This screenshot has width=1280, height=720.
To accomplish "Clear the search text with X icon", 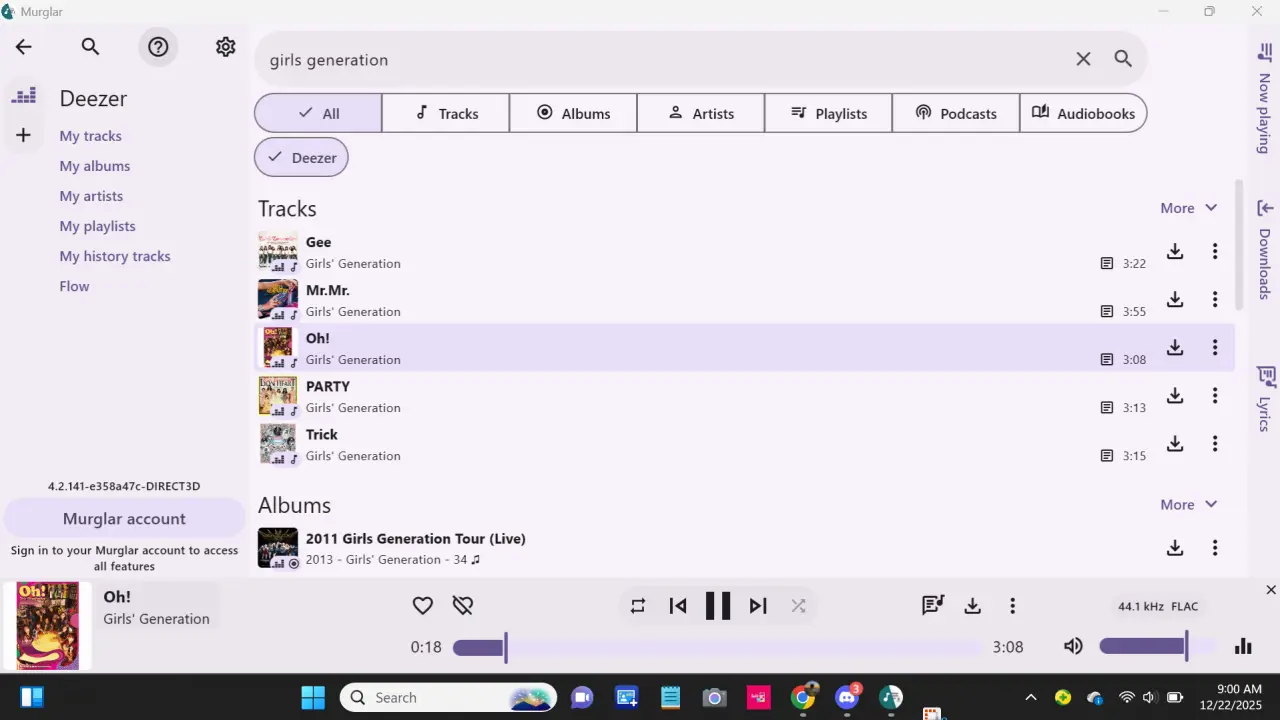I will 1083,59.
